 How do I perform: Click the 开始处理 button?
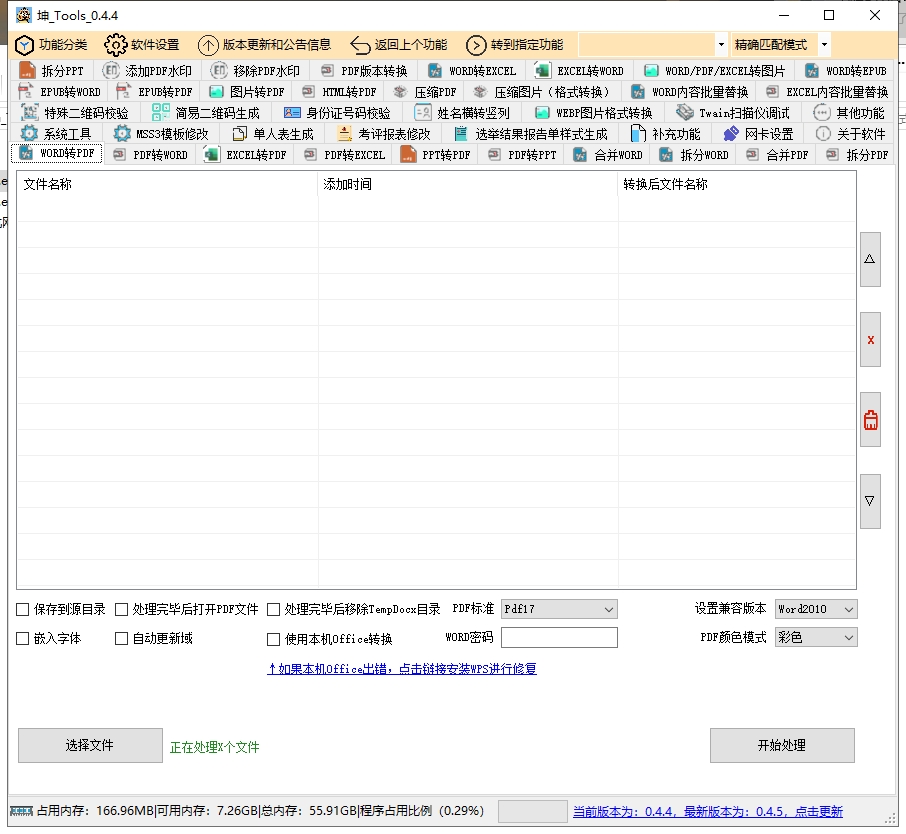pyautogui.click(x=782, y=746)
